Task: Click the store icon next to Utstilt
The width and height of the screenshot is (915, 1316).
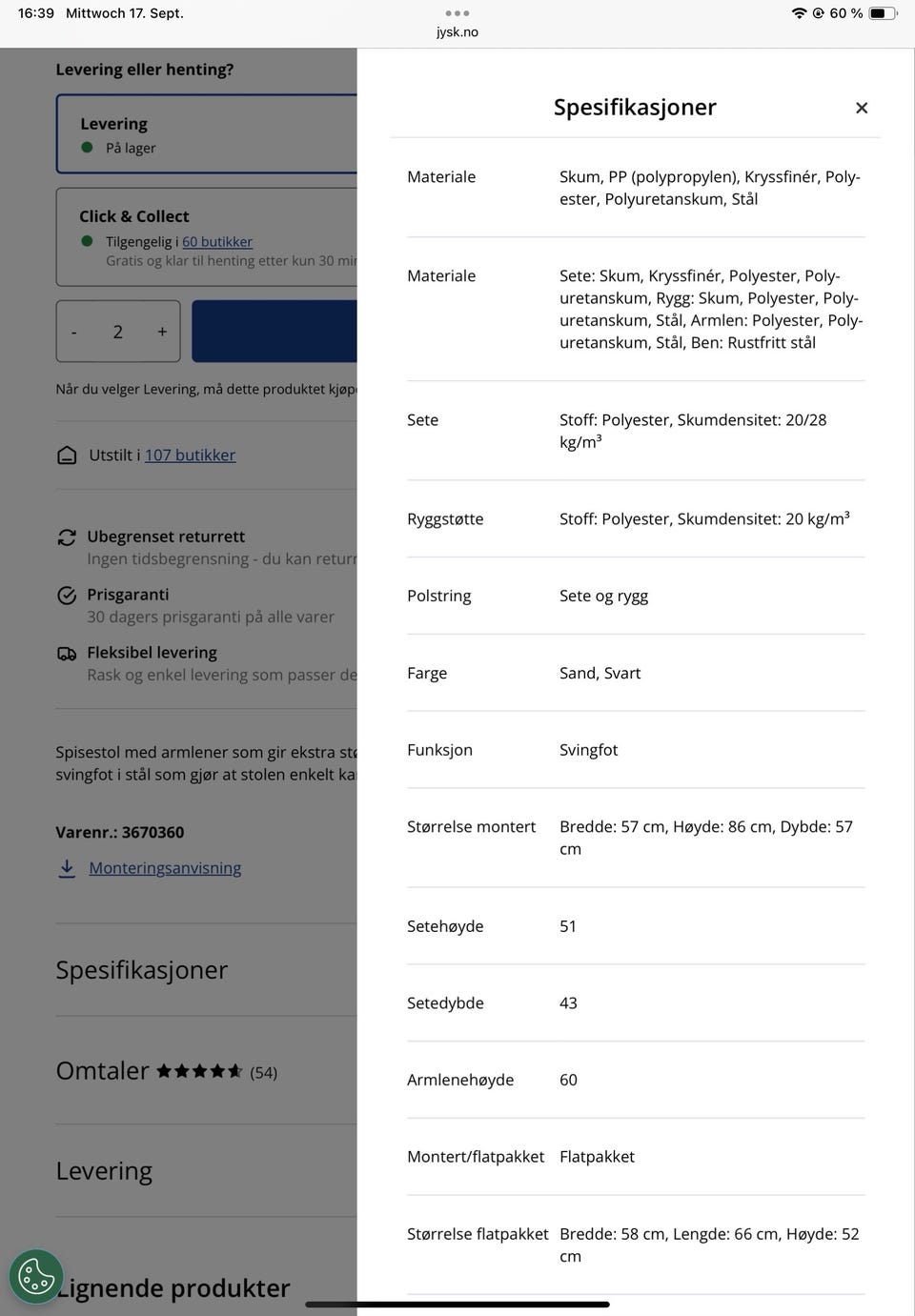Action: [67, 456]
